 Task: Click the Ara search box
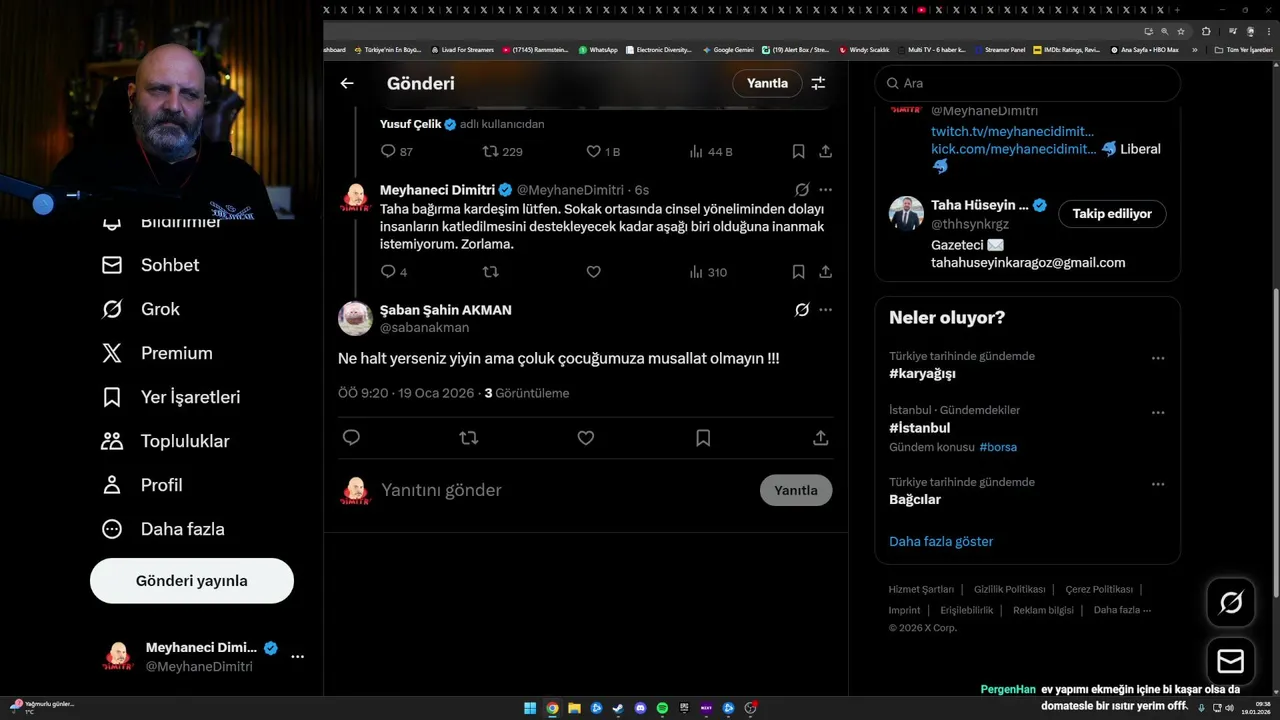pyautogui.click(x=1027, y=83)
